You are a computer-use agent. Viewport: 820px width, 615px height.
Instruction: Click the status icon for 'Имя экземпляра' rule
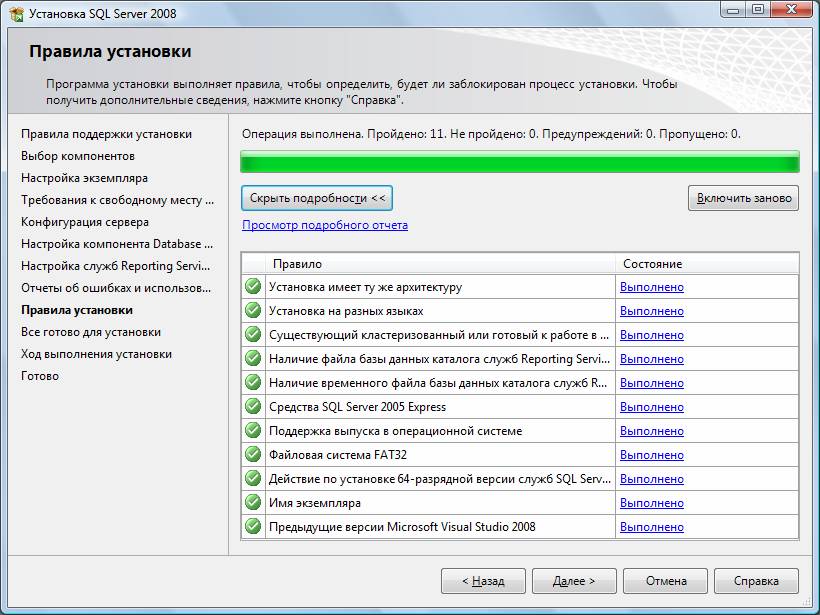click(253, 503)
